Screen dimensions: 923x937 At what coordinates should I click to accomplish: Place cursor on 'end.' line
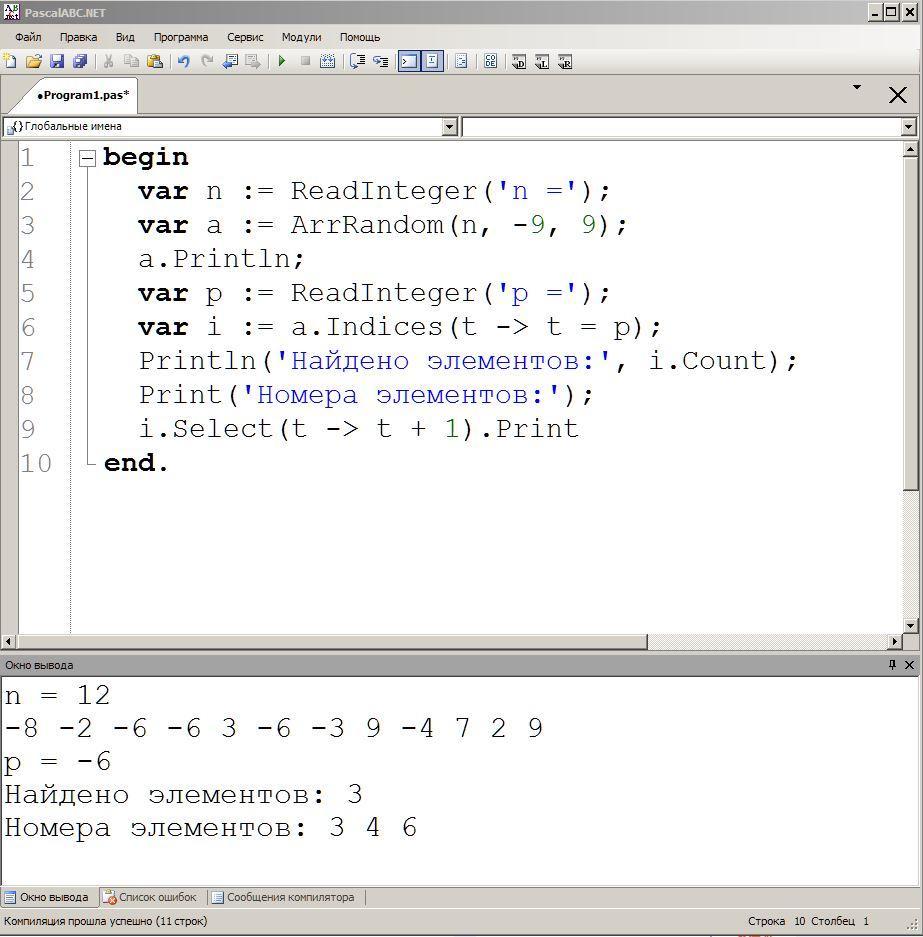135,463
